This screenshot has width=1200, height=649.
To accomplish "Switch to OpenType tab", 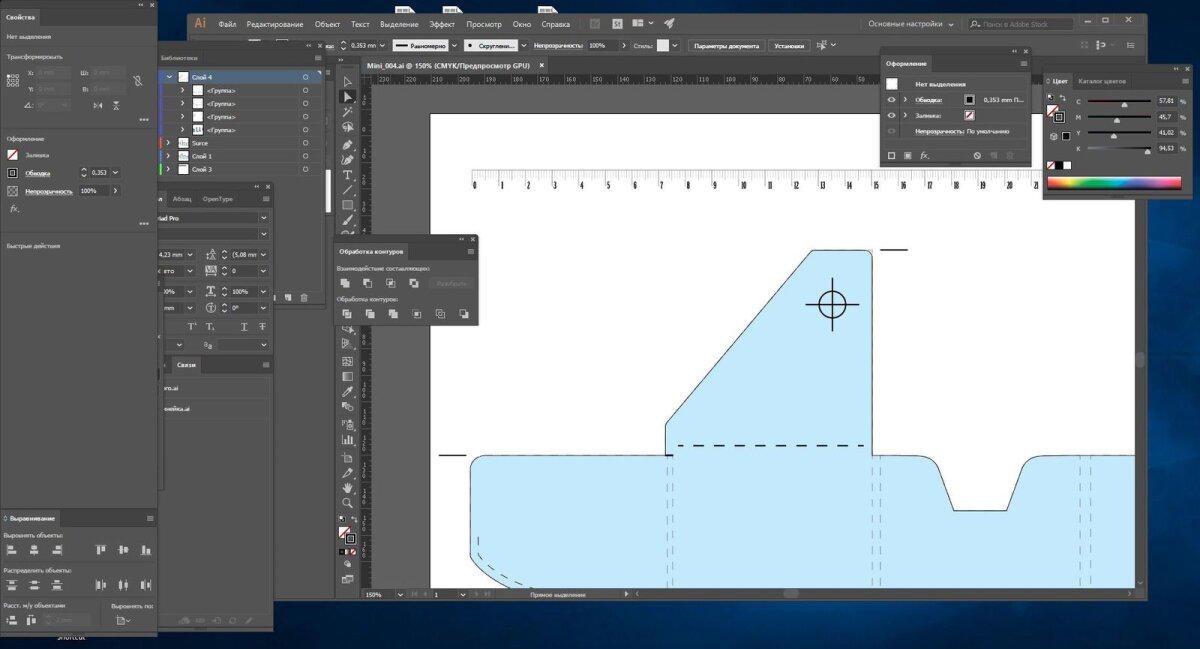I will click(x=217, y=198).
